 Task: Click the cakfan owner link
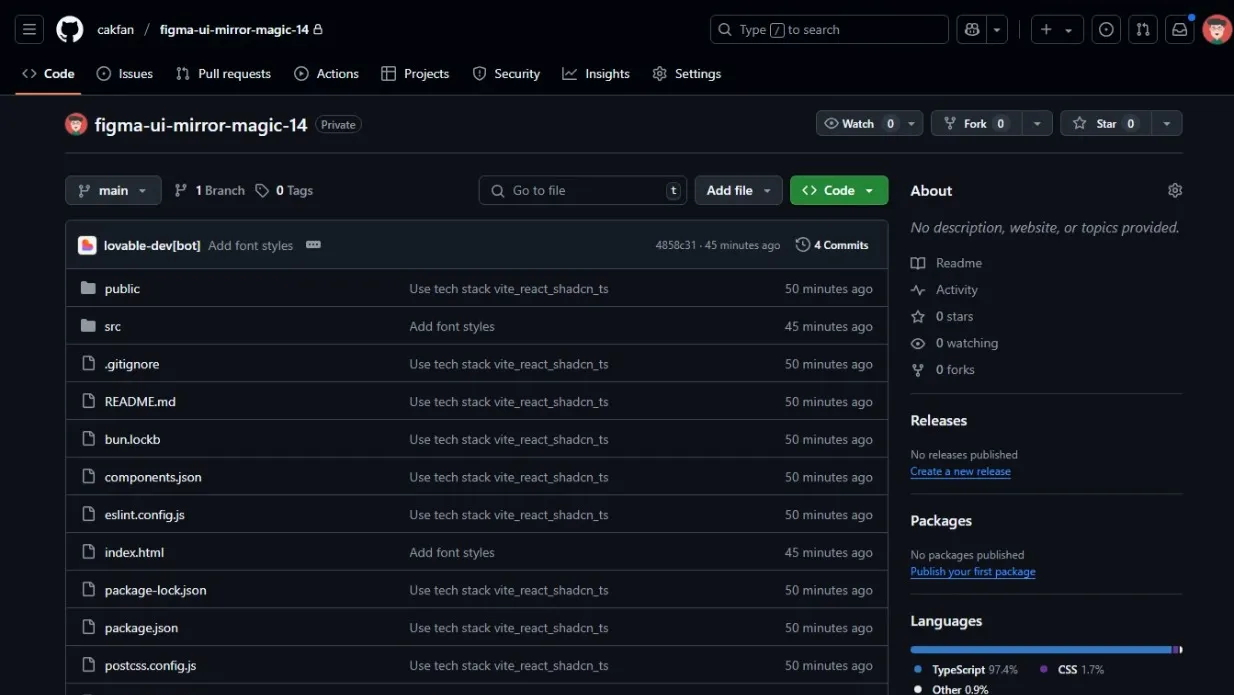(x=115, y=30)
